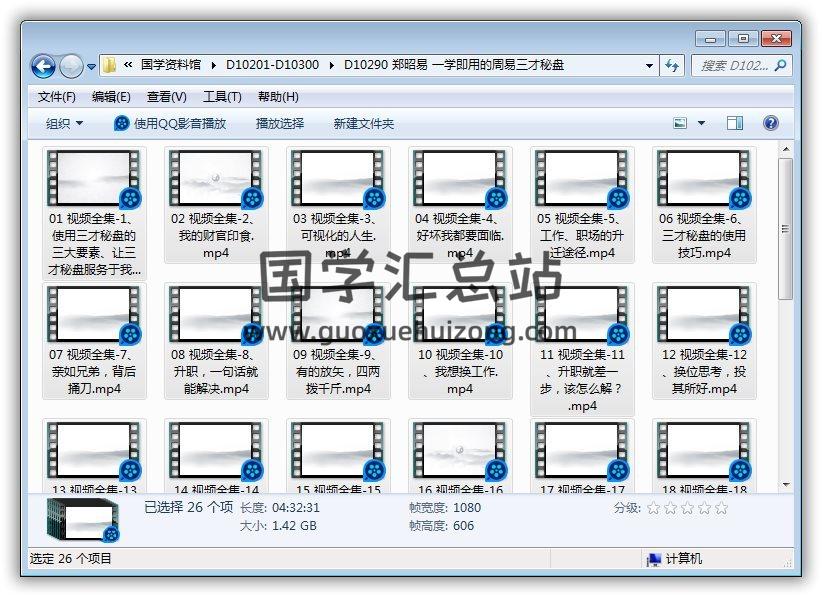Click the 新建文件夹 button
The height and width of the screenshot is (597, 822).
pos(364,124)
